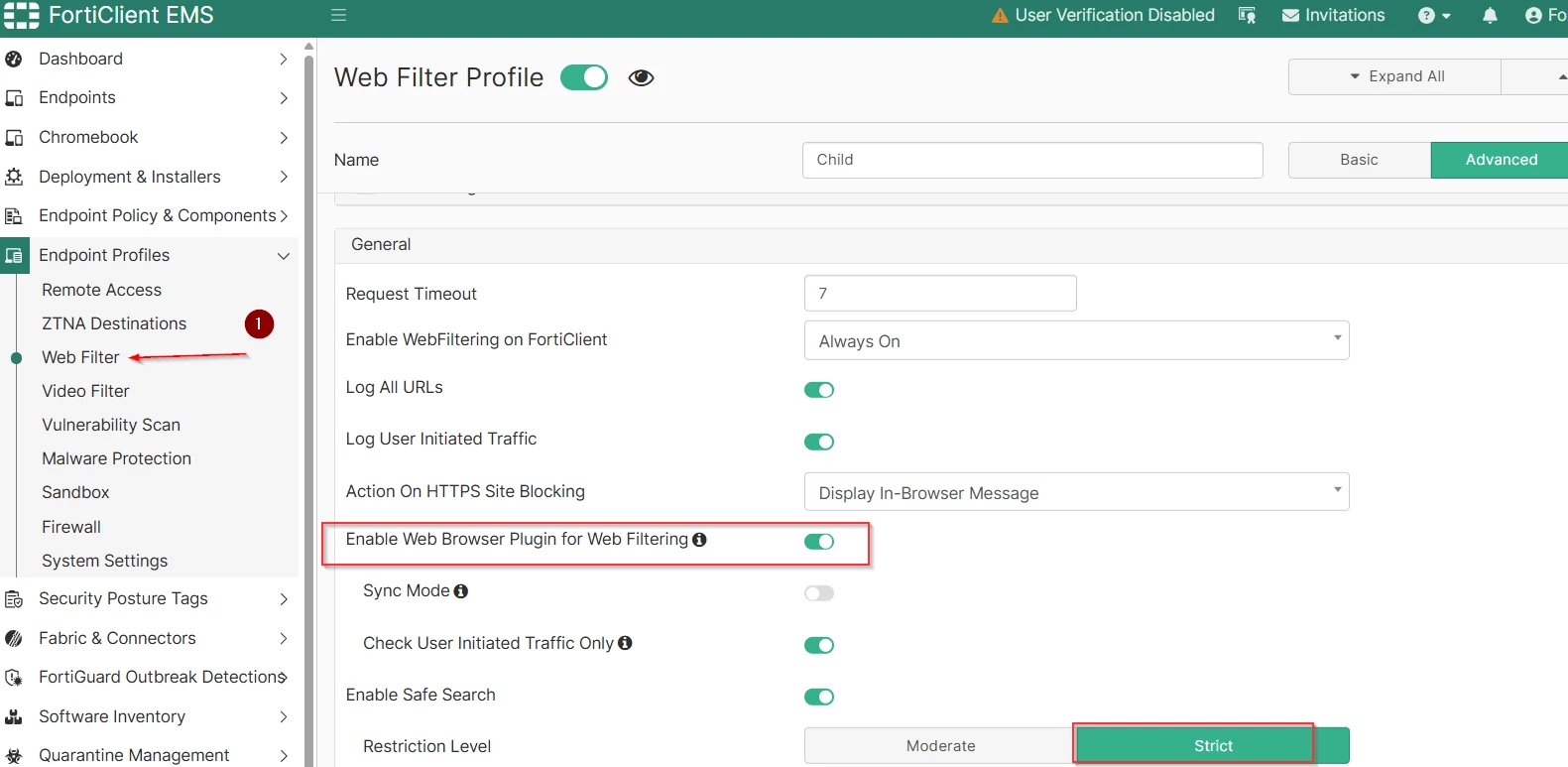The width and height of the screenshot is (1568, 767).
Task: Click the Endpoints device icon
Action: click(x=14, y=97)
